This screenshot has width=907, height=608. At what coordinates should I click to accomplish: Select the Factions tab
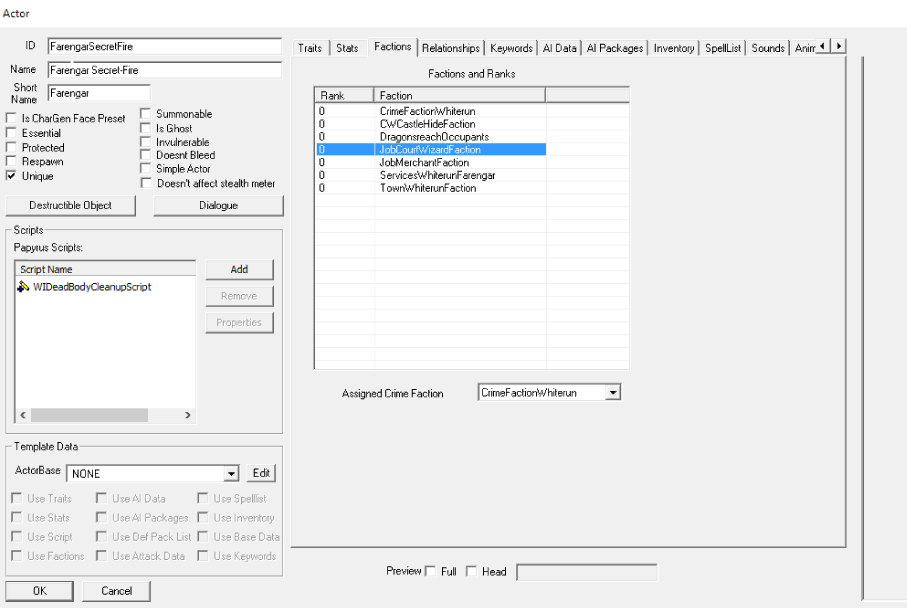(392, 47)
